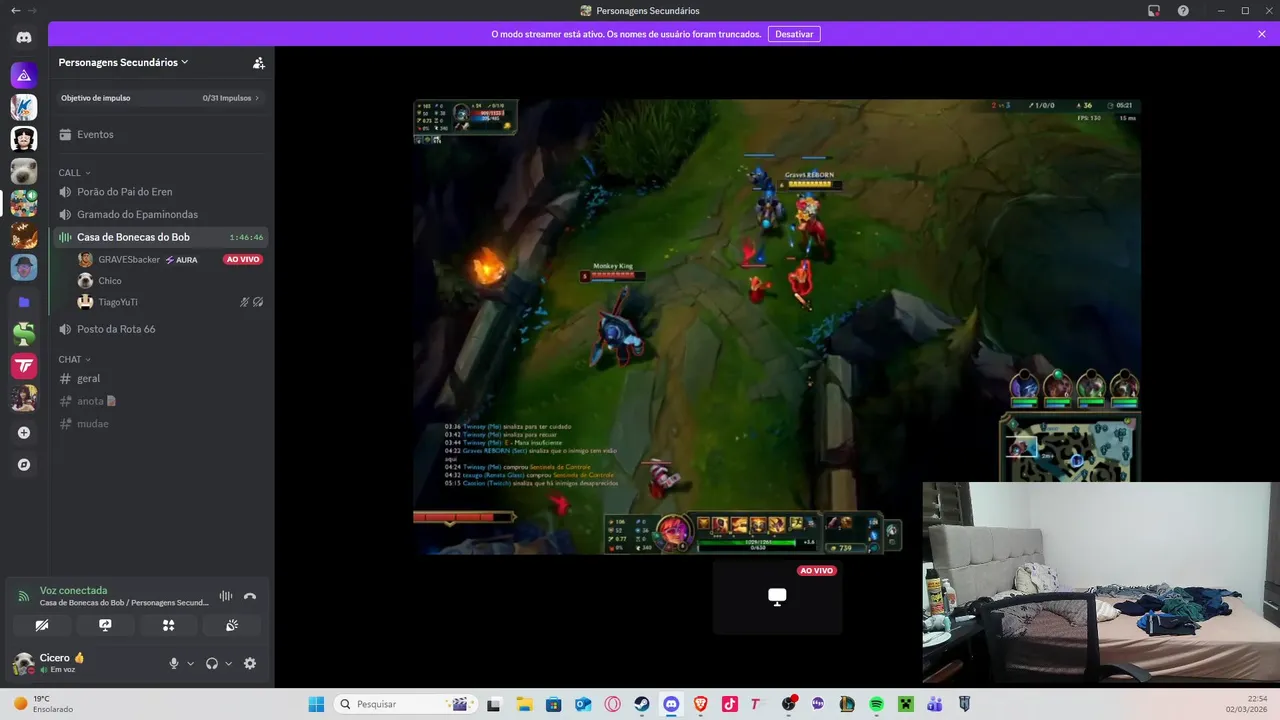The height and width of the screenshot is (720, 1280).
Task: Open the anota text channel
Action: (x=160, y=401)
